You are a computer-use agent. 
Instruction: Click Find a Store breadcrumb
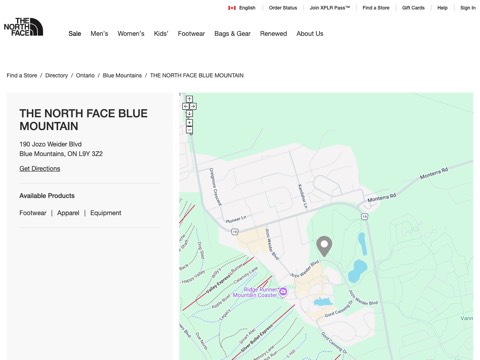[x=22, y=76]
